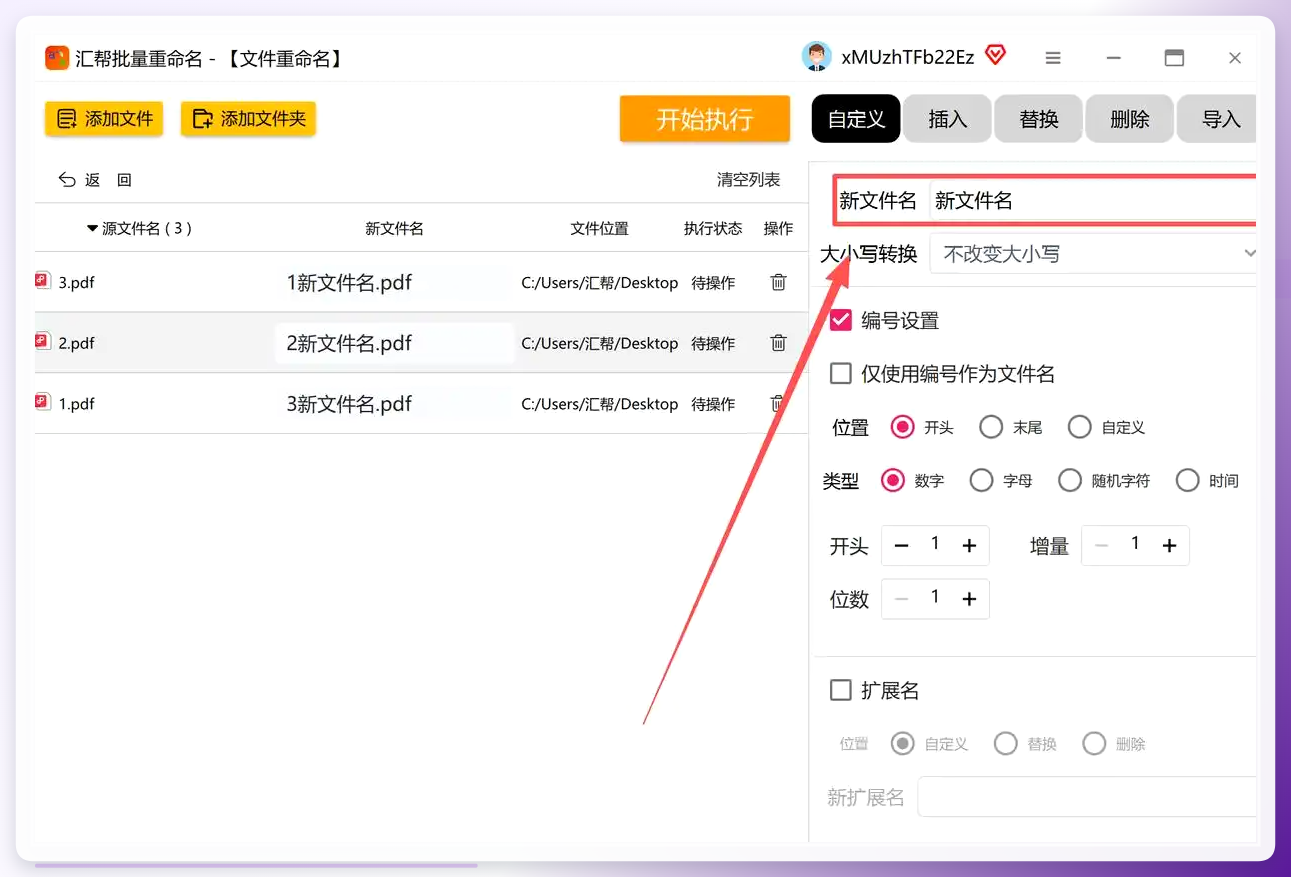Select 末尾 position radio button
This screenshot has height=877, width=1291.
pyautogui.click(x=991, y=427)
